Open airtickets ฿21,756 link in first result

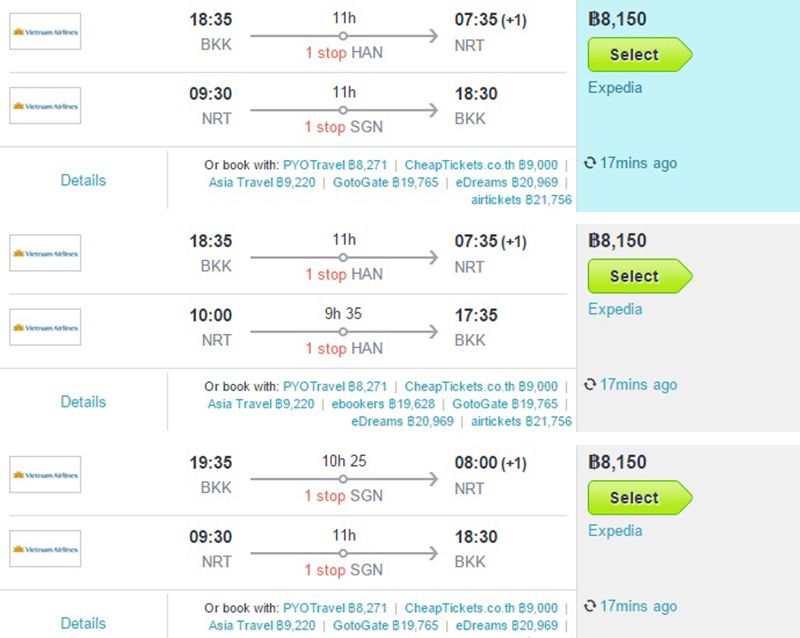click(x=521, y=200)
